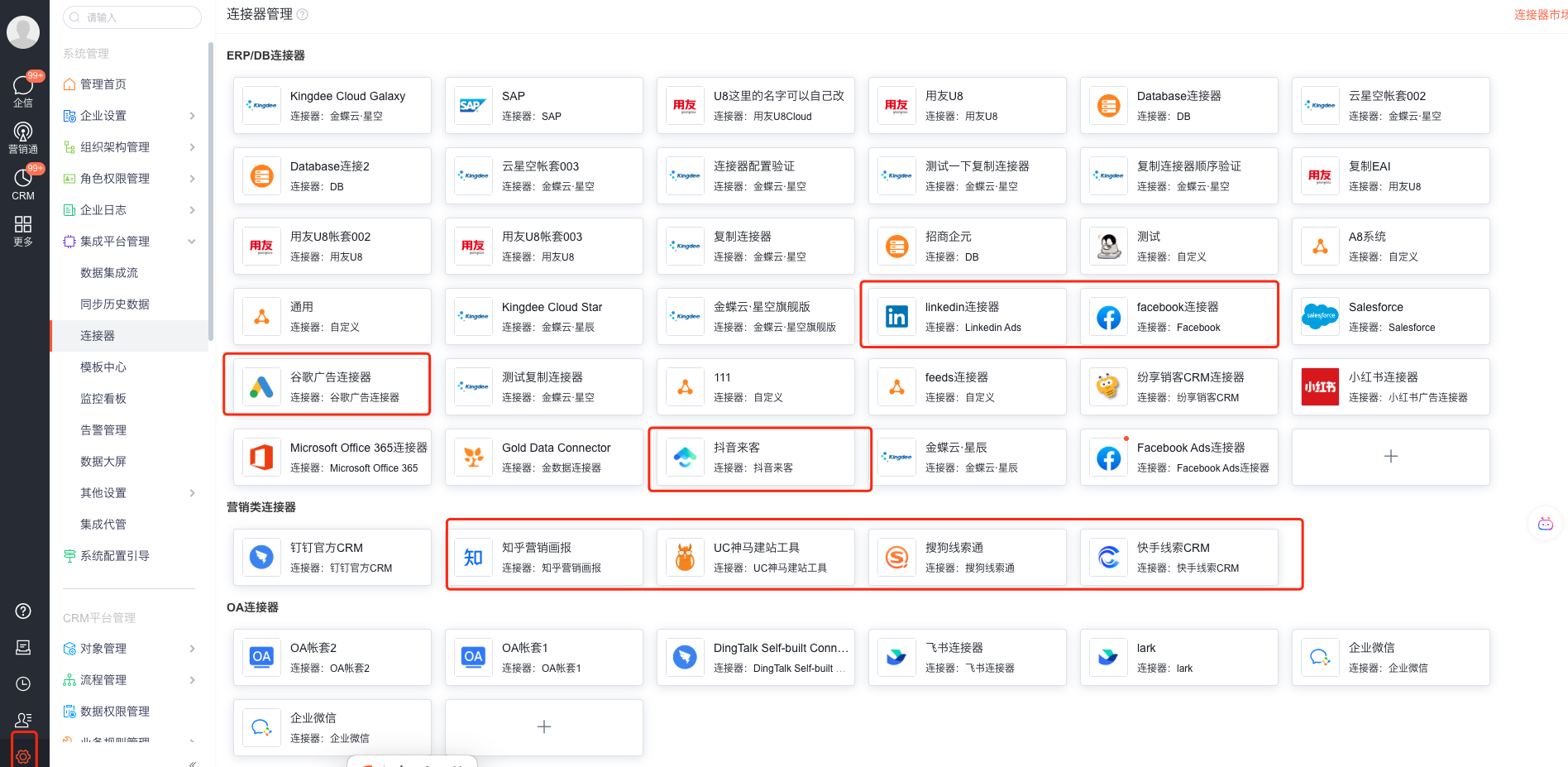
Task: Click the settings gear icon in sidebar
Action: click(23, 756)
